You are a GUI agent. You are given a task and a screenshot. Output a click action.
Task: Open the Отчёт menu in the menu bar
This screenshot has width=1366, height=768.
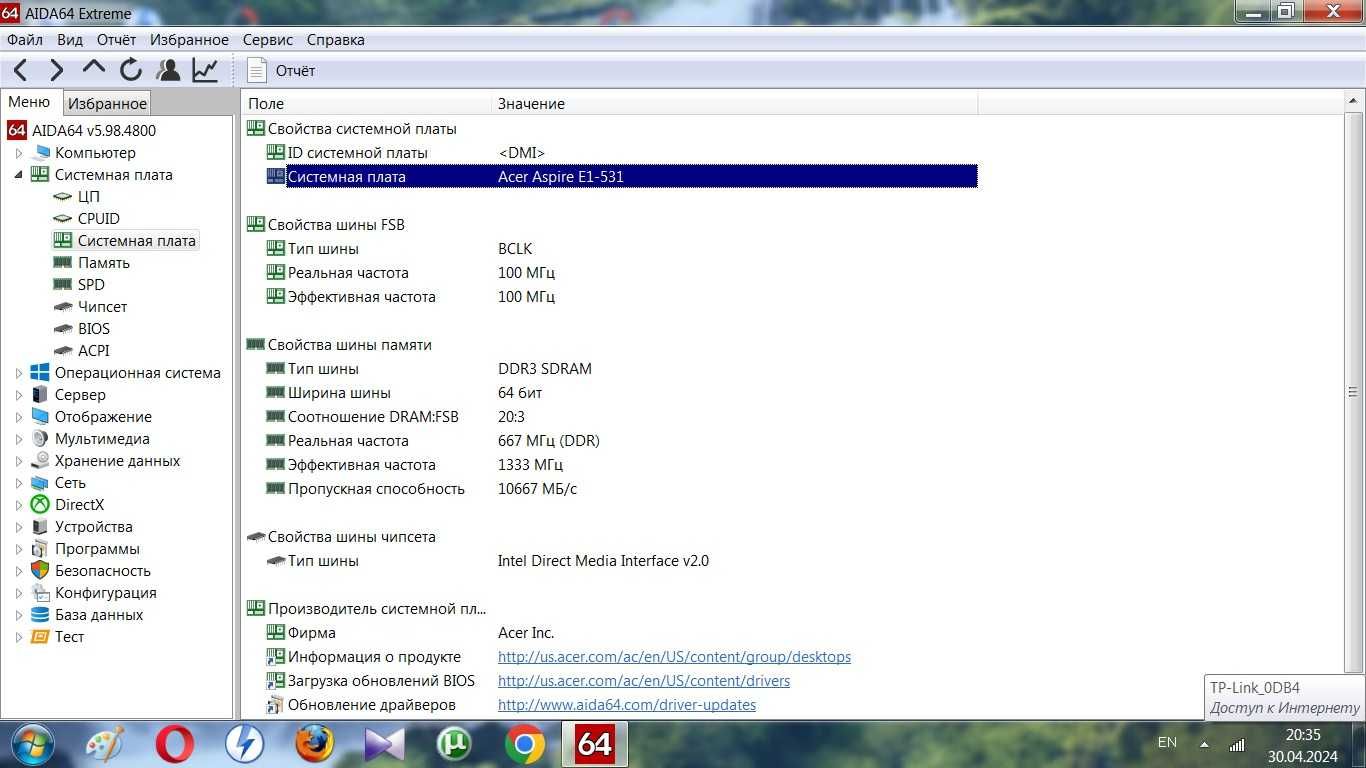[116, 40]
